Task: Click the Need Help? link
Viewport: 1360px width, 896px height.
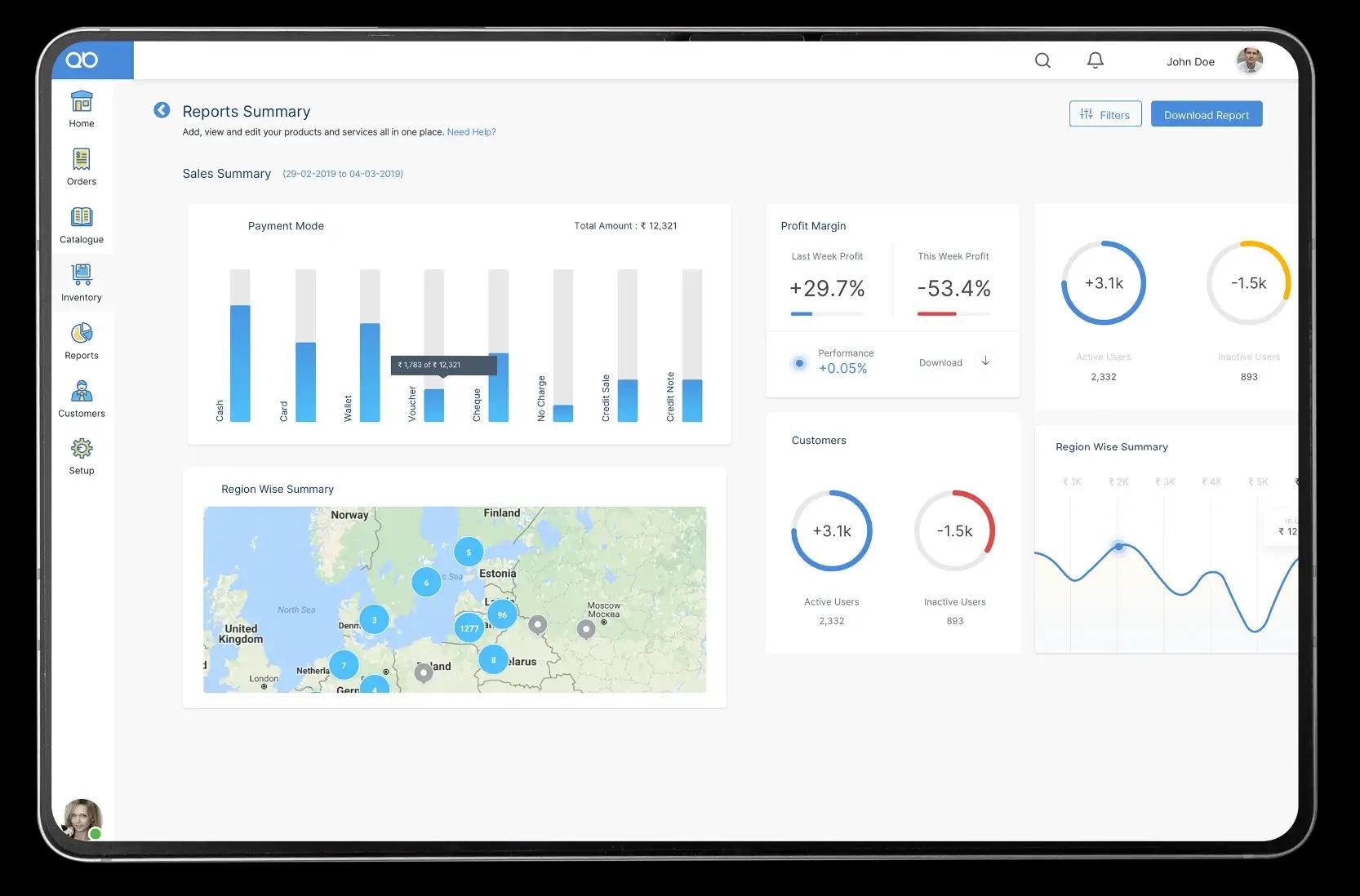Action: pos(471,132)
